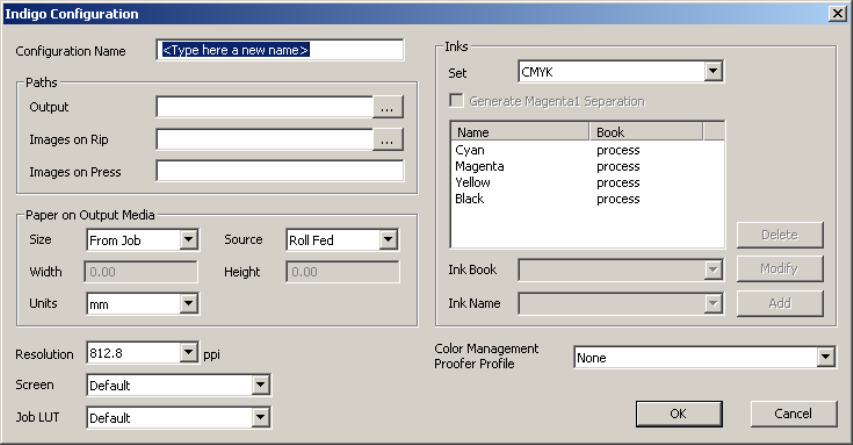The height and width of the screenshot is (445, 853).
Task: Click the Output path input field
Action: (x=264, y=107)
